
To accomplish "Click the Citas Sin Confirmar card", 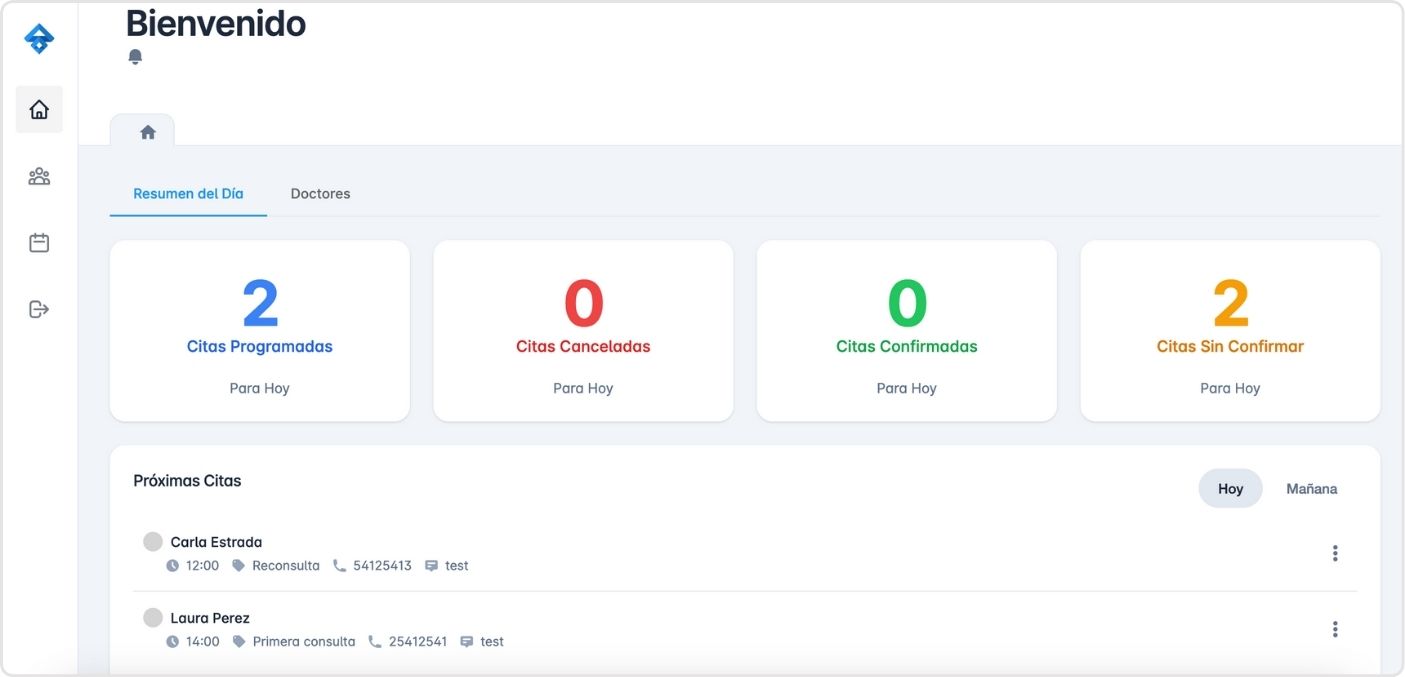I will click(x=1230, y=331).
